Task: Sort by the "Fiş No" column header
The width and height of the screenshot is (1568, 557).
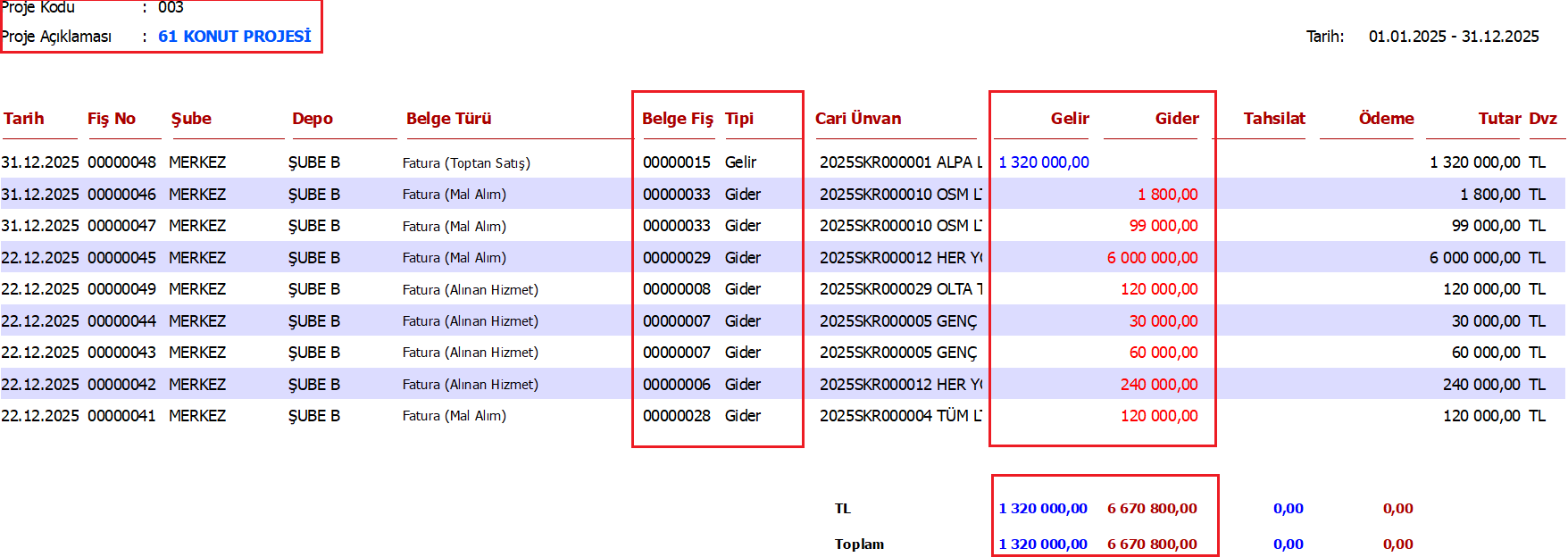Action: [x=112, y=119]
